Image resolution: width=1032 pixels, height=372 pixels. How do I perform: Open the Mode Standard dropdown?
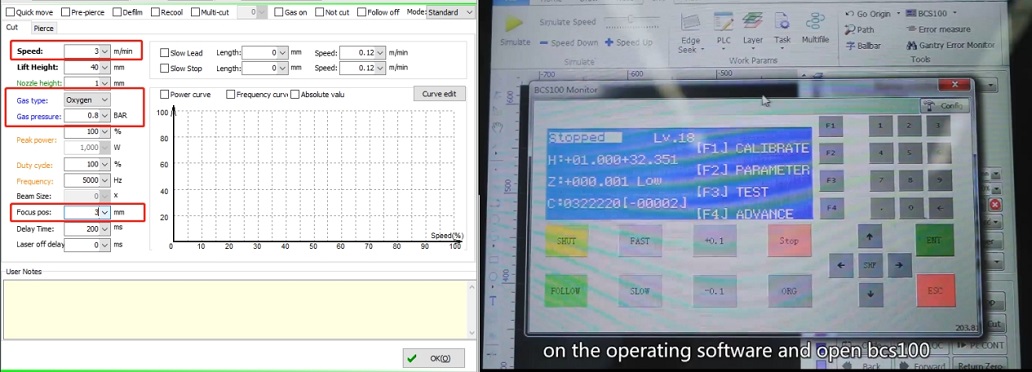[x=451, y=12]
